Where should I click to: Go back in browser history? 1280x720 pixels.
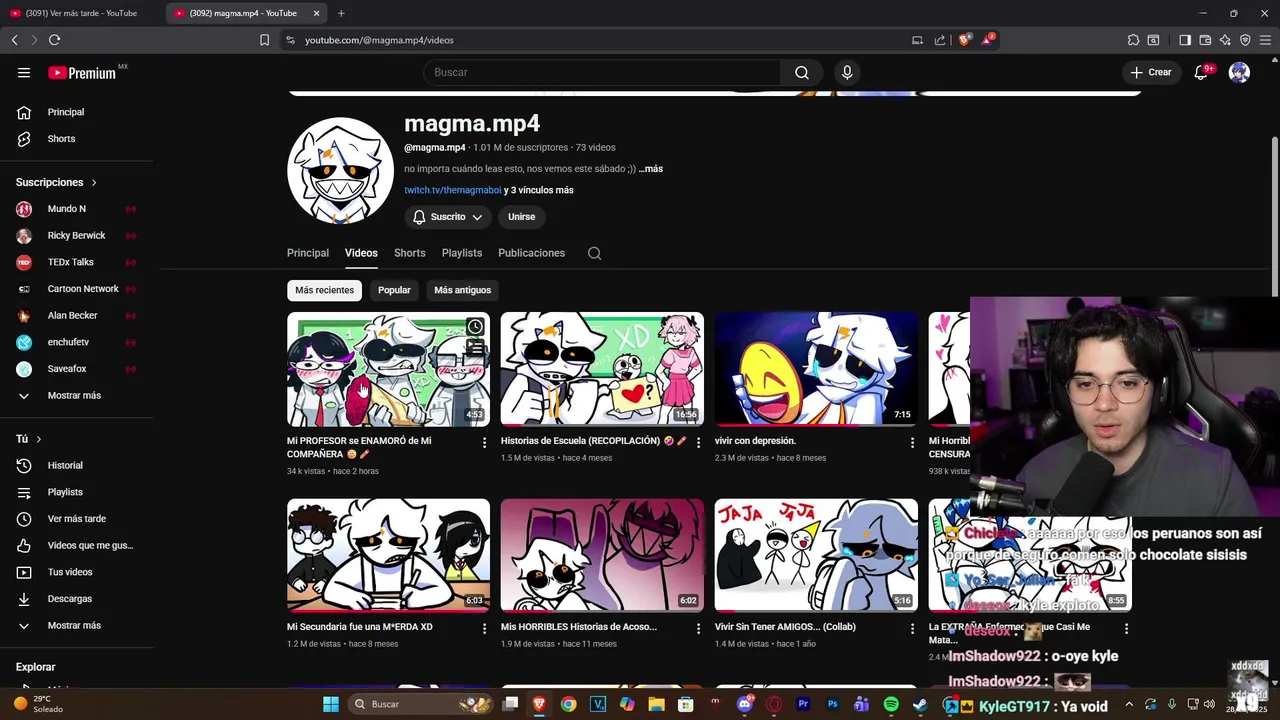[x=14, y=40]
